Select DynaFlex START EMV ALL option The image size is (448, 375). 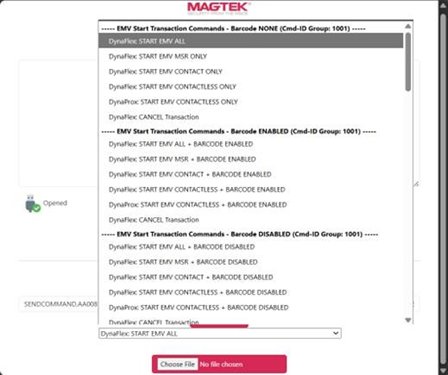pyautogui.click(x=251, y=41)
